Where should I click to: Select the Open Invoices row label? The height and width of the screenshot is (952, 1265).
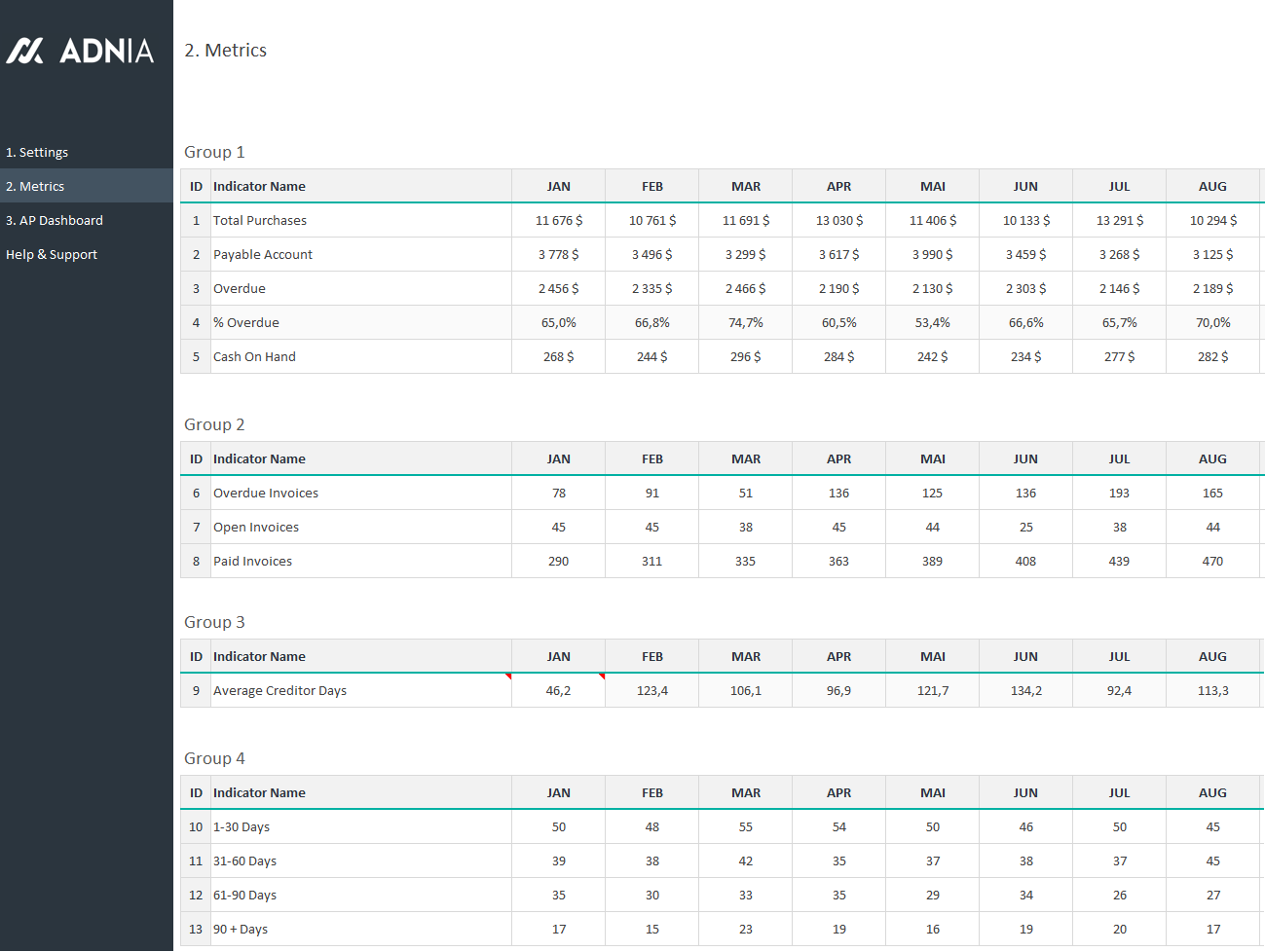[x=256, y=528]
